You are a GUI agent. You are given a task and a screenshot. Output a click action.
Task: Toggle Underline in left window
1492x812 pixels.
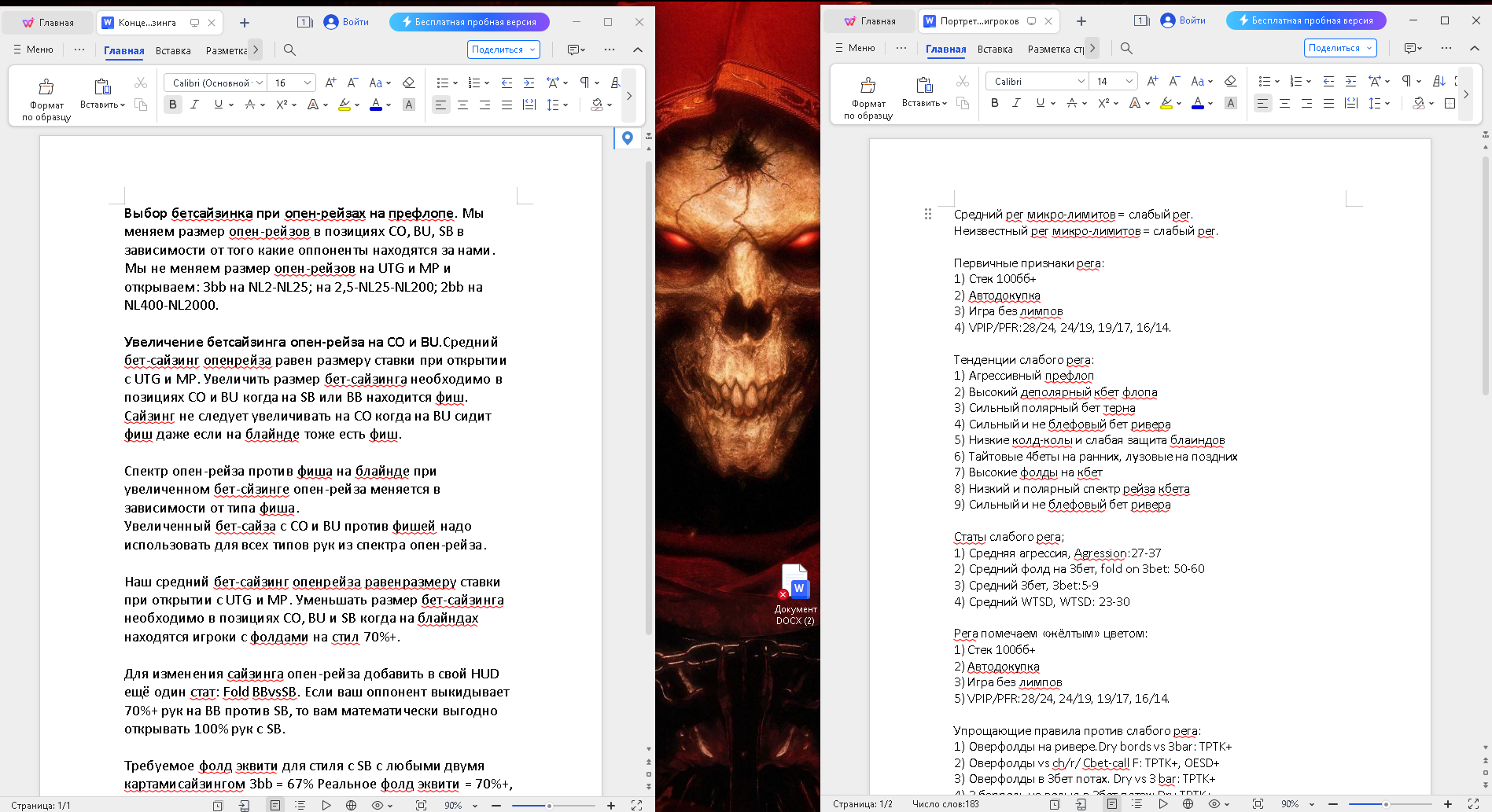(x=218, y=105)
